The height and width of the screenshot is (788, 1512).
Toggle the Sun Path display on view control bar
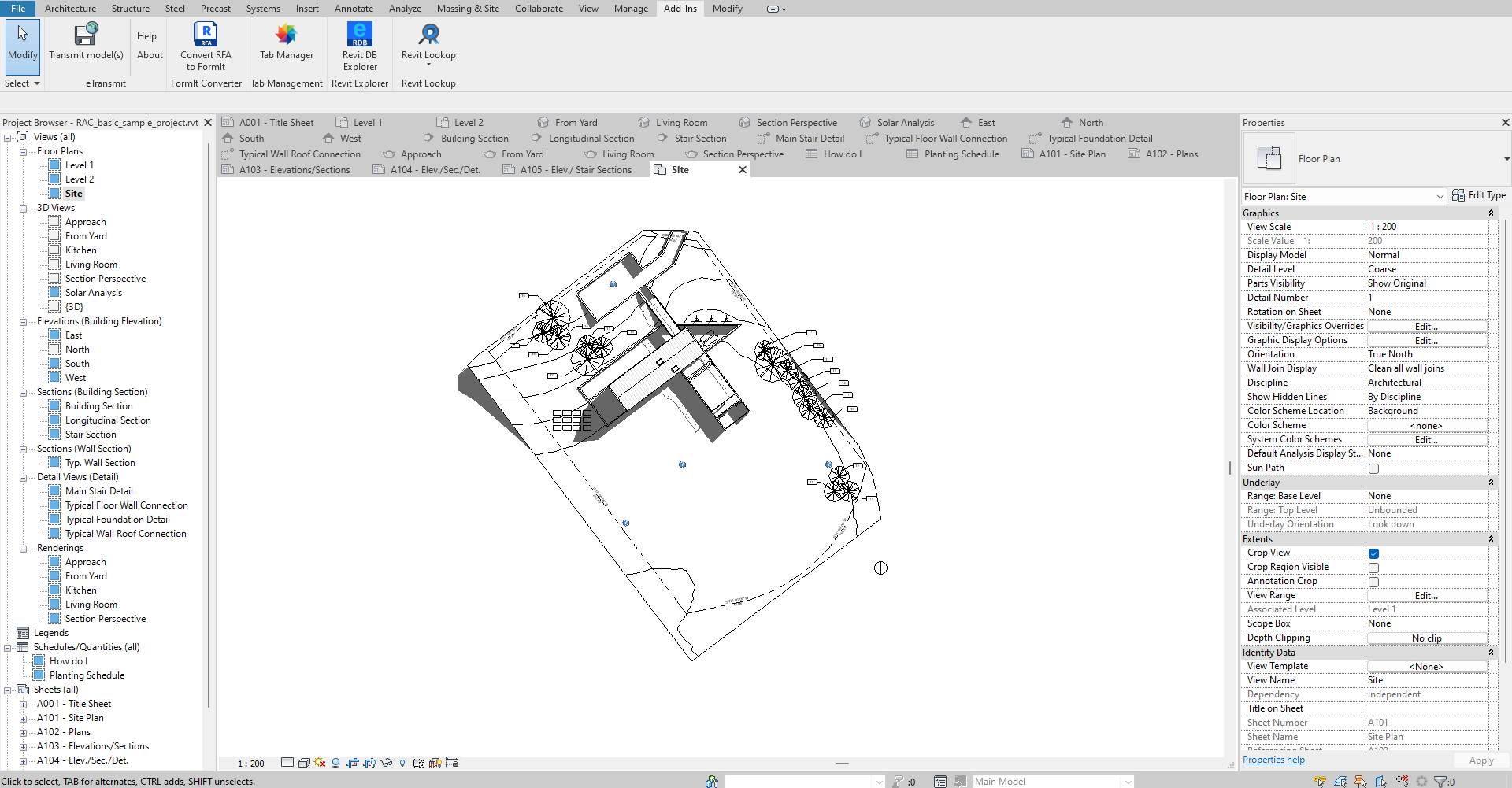tap(320, 762)
